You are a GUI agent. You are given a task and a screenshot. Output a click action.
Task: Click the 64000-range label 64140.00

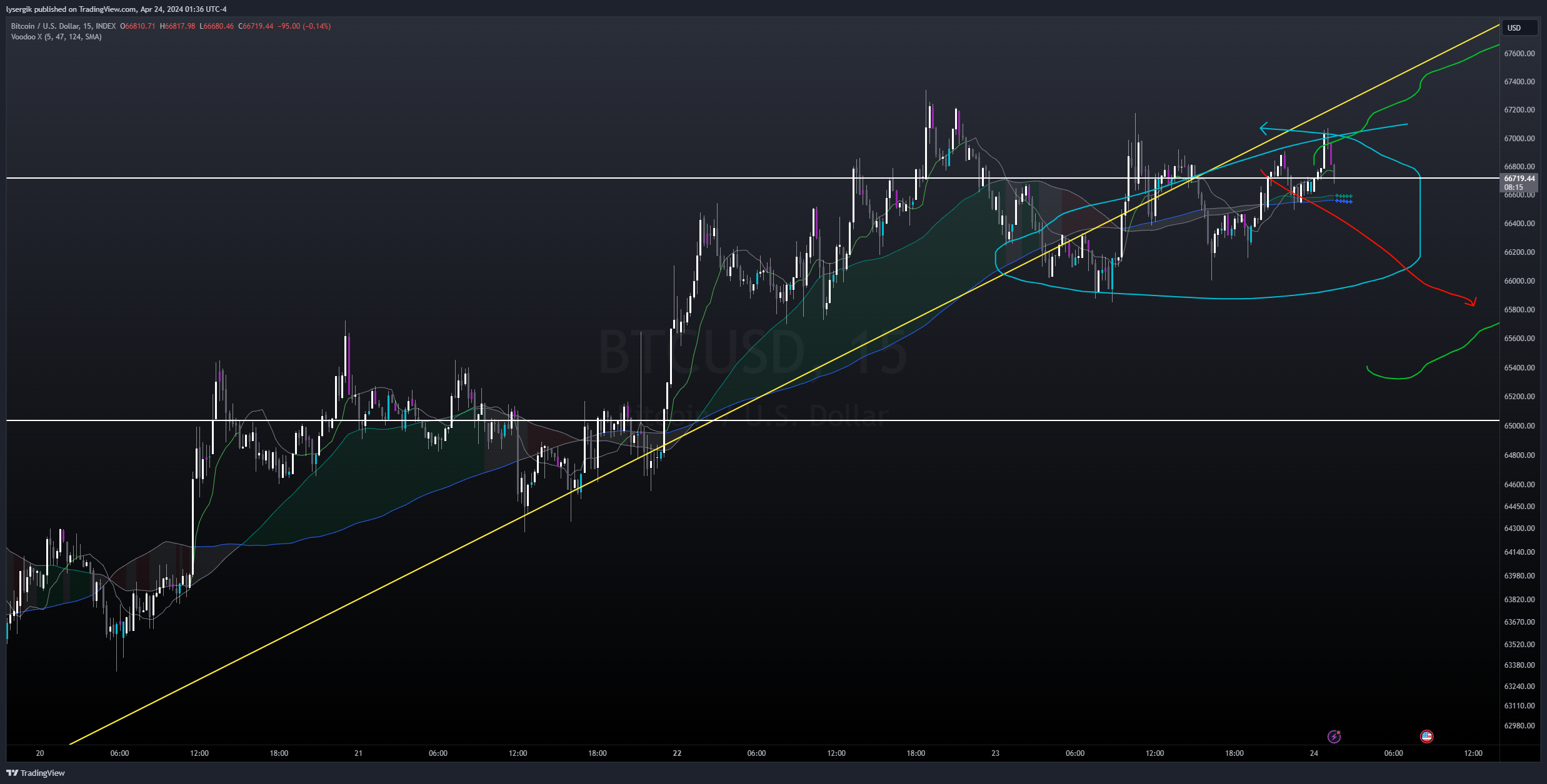1519,552
